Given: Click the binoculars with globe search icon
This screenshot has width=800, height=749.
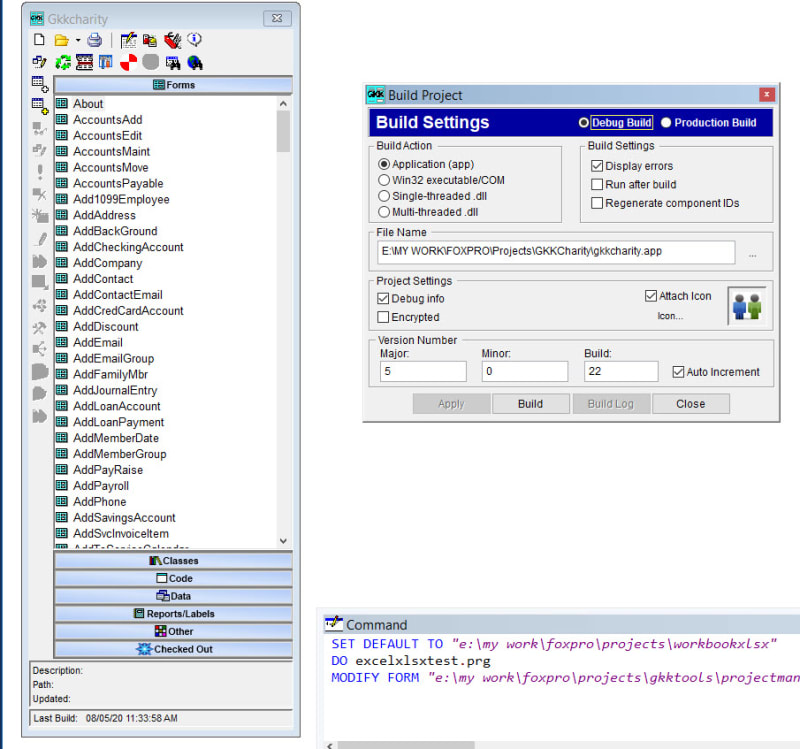Looking at the screenshot, I should coord(195,62).
